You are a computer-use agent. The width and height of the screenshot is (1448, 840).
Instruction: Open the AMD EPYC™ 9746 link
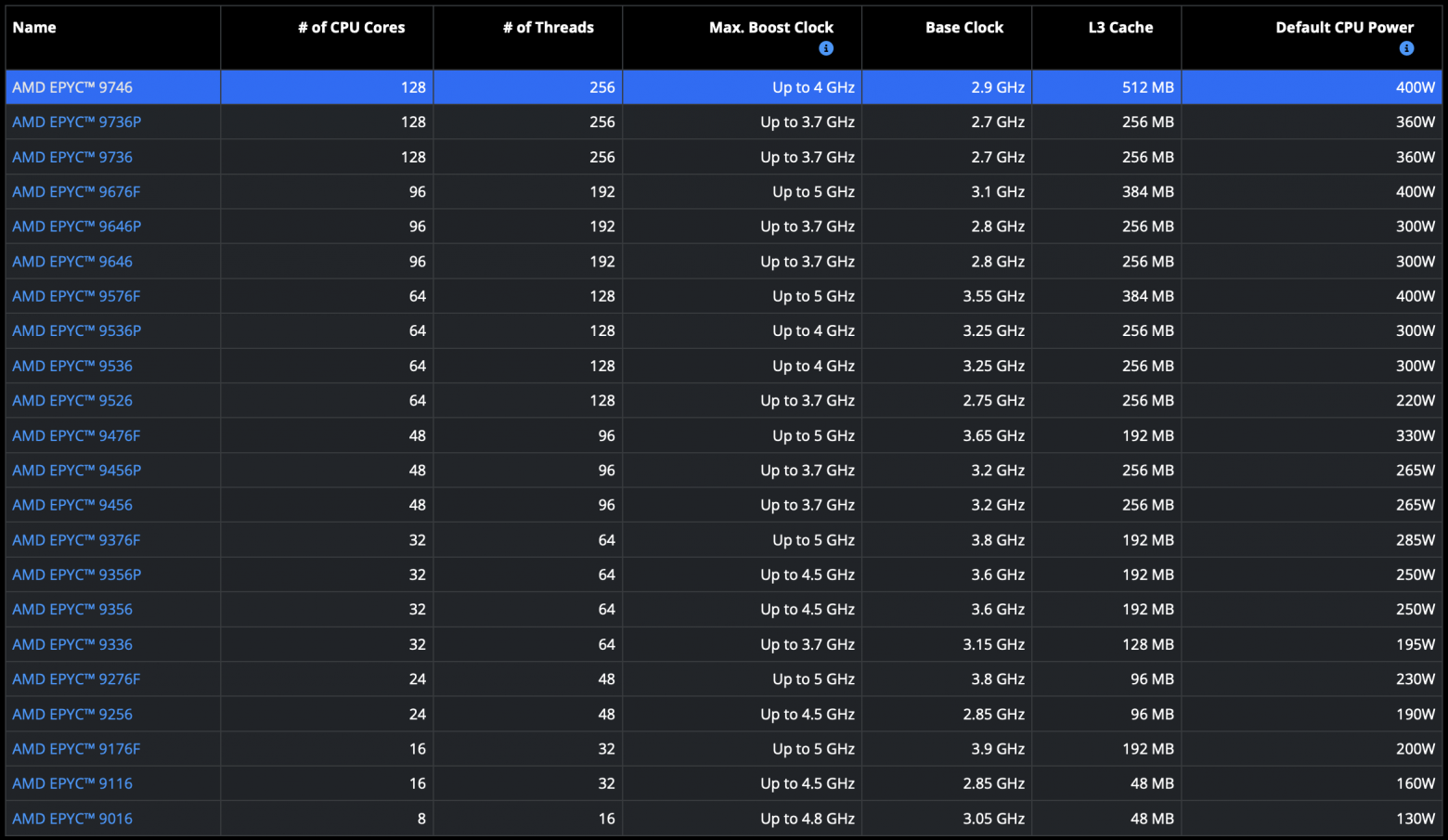(x=72, y=87)
